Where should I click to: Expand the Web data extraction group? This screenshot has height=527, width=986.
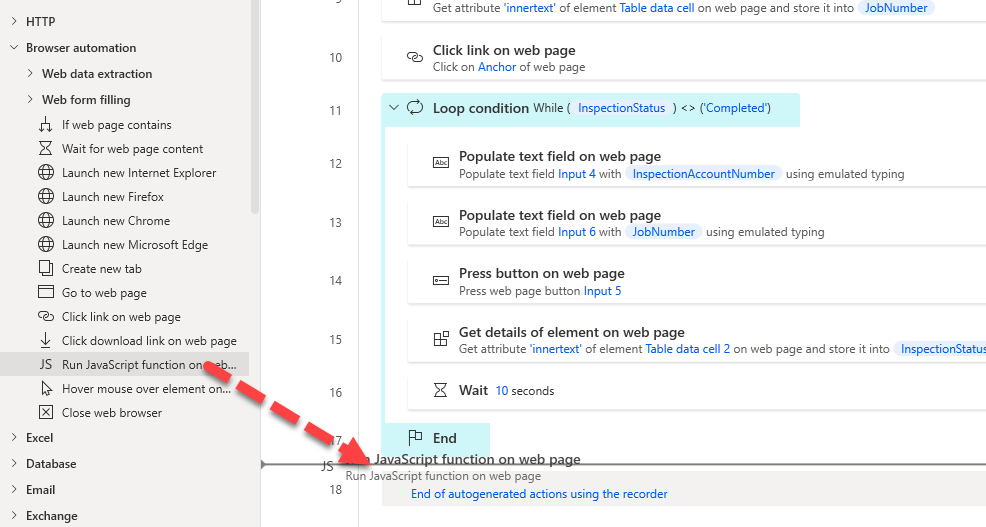pyautogui.click(x=30, y=74)
